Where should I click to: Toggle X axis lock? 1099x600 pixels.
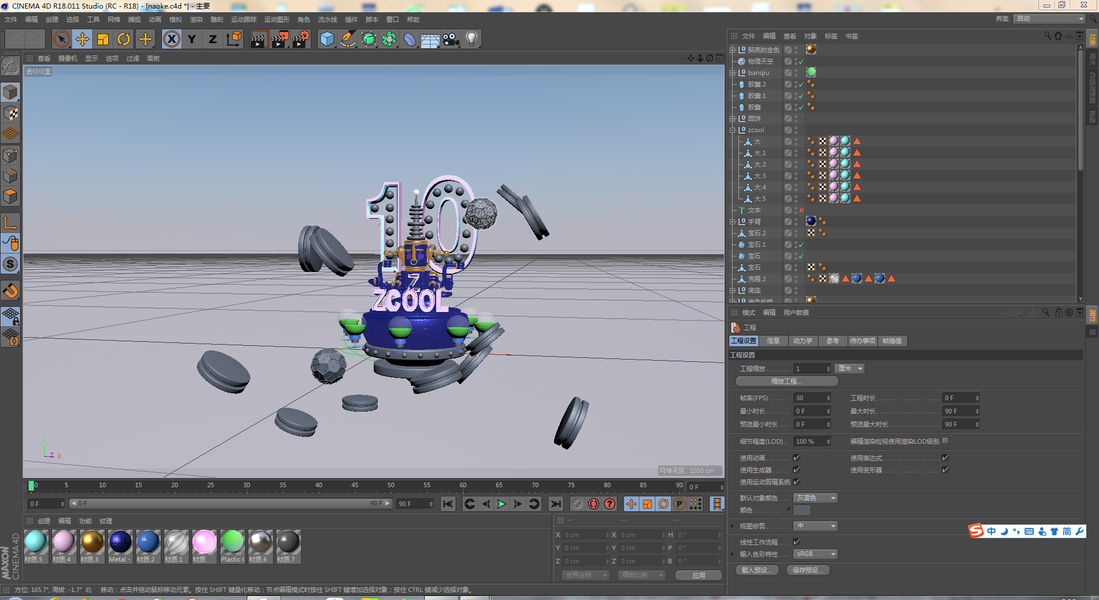click(172, 39)
